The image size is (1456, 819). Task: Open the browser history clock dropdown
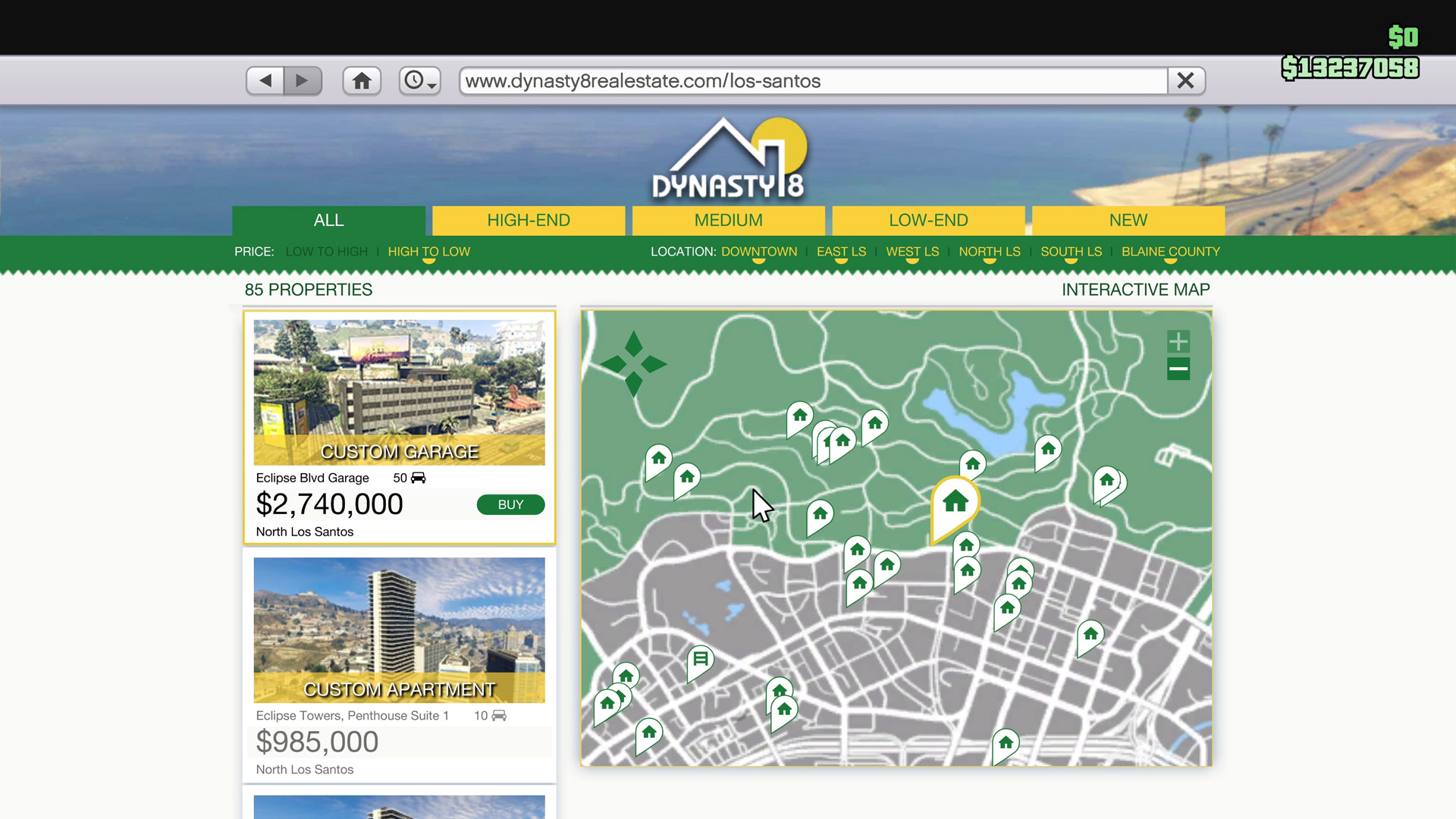[x=420, y=80]
